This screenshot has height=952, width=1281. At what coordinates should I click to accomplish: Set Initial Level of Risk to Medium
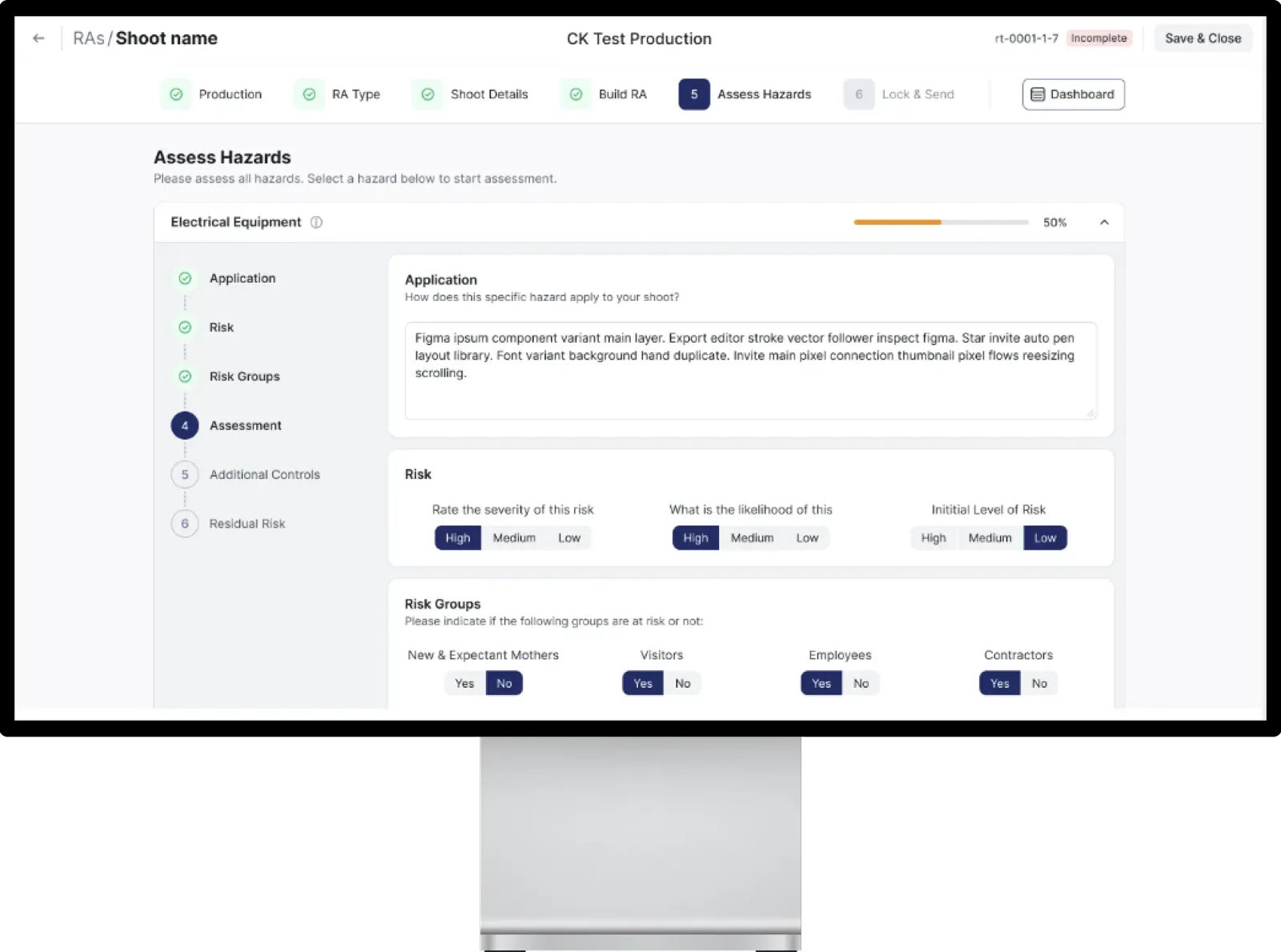(x=990, y=538)
